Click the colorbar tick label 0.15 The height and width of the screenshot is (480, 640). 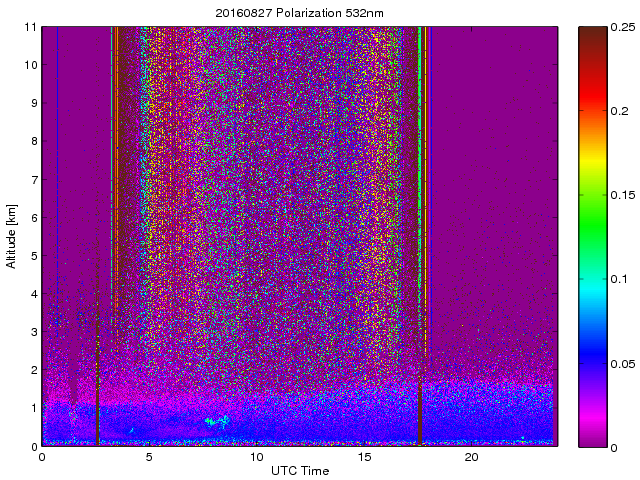[x=624, y=194]
